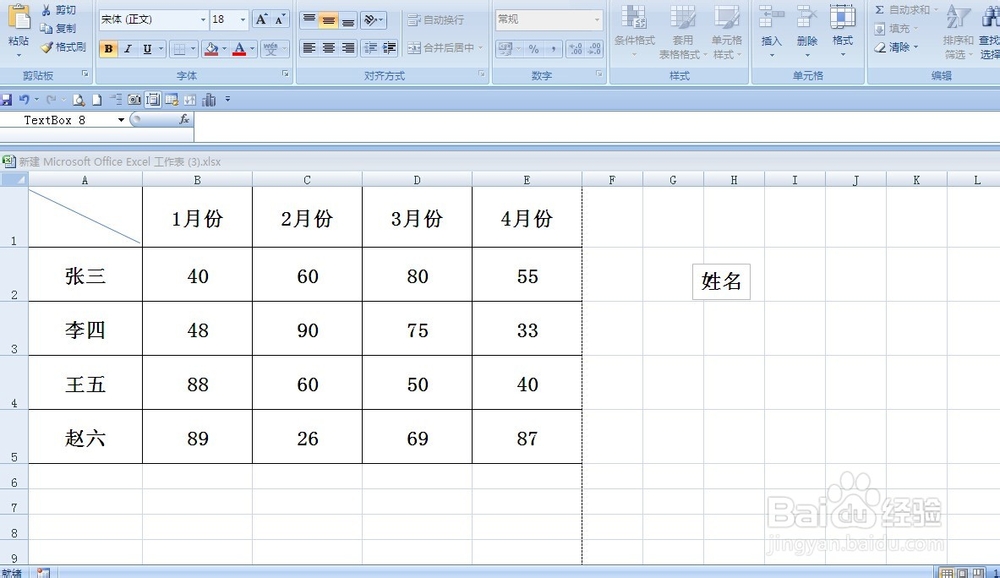
Task: Click the cell containing 3月份
Action: point(417,218)
